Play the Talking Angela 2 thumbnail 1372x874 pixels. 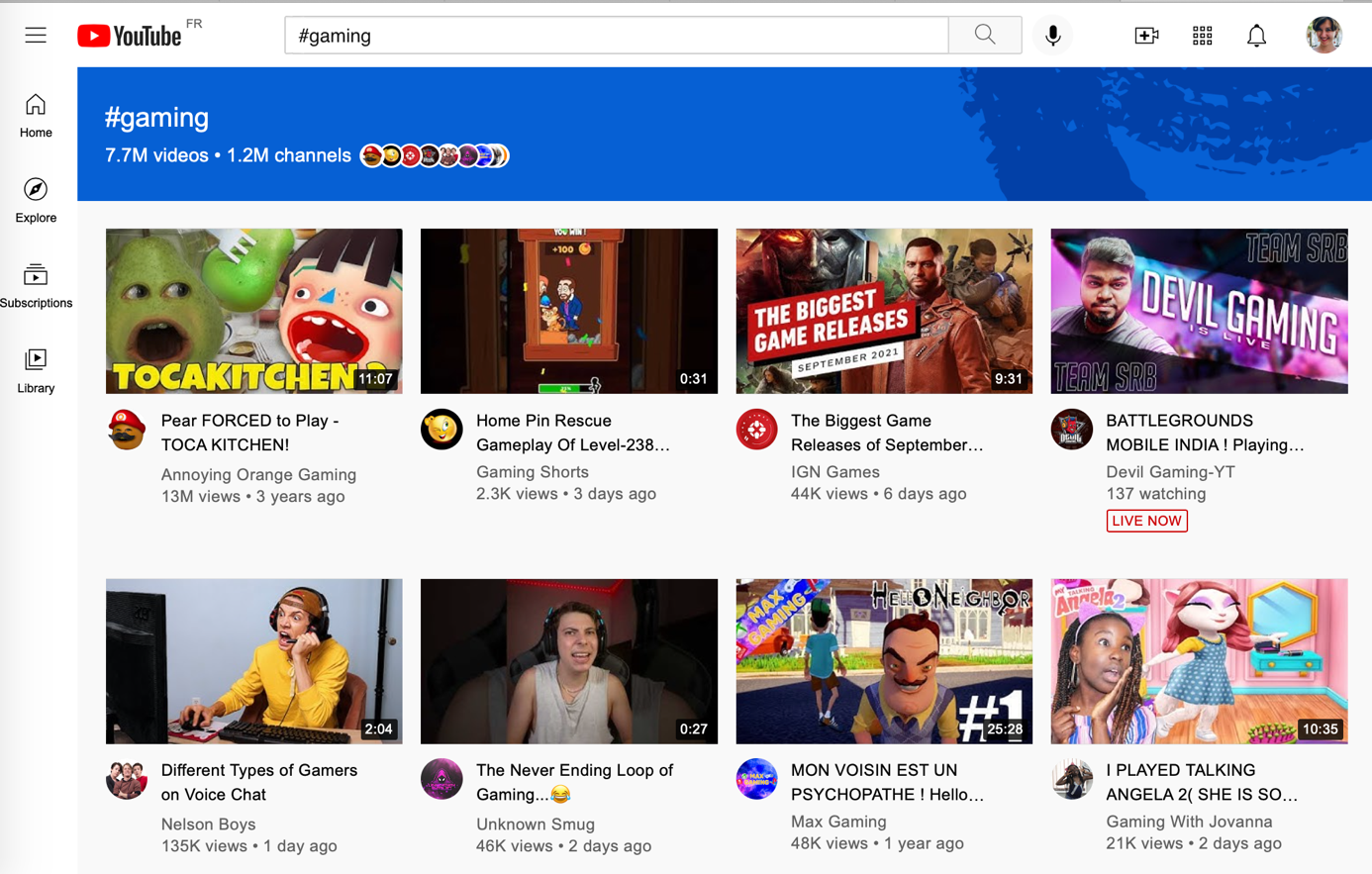[x=1199, y=661]
